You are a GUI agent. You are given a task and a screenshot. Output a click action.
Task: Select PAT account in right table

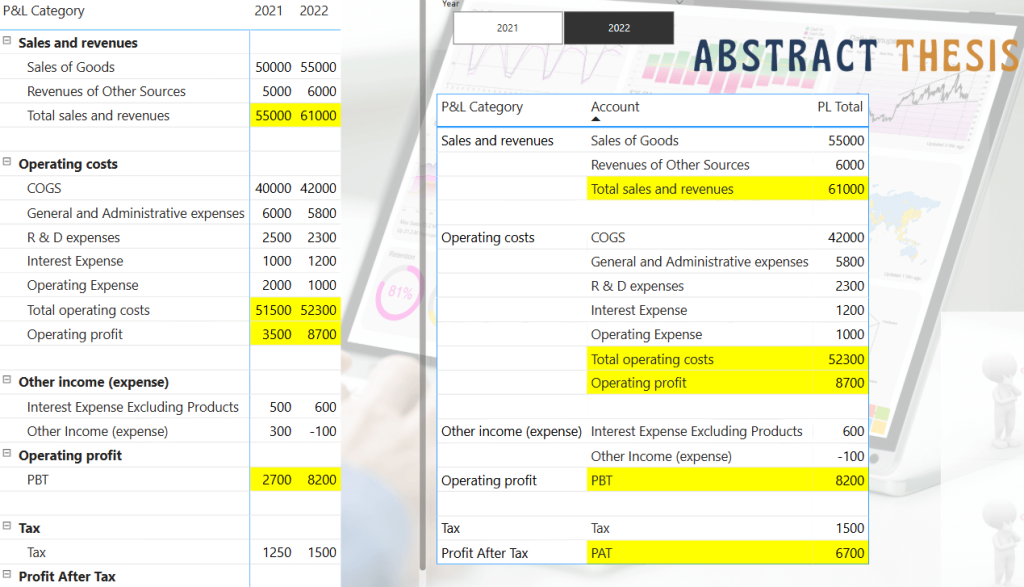[x=601, y=554]
